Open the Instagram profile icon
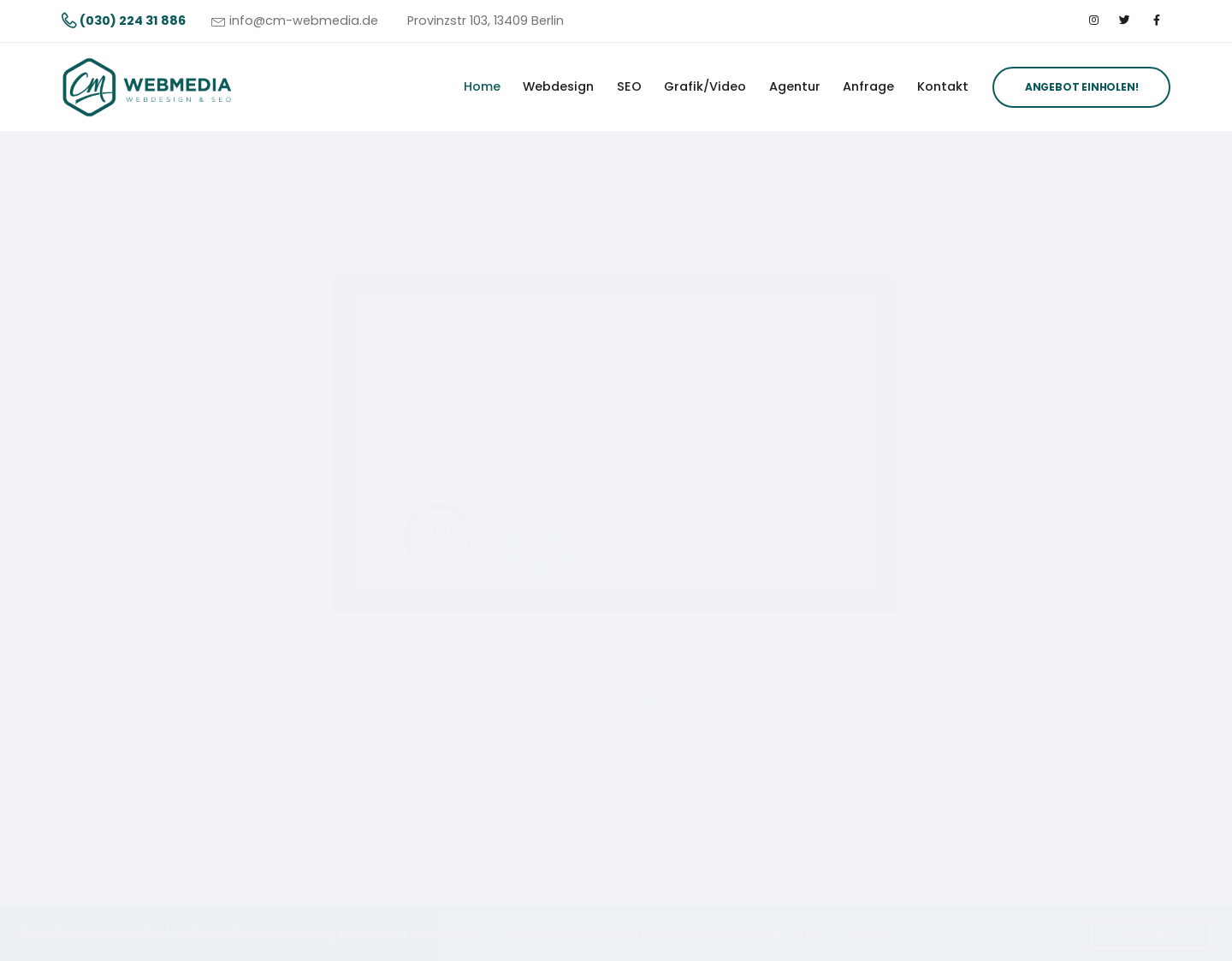 [x=1093, y=21]
